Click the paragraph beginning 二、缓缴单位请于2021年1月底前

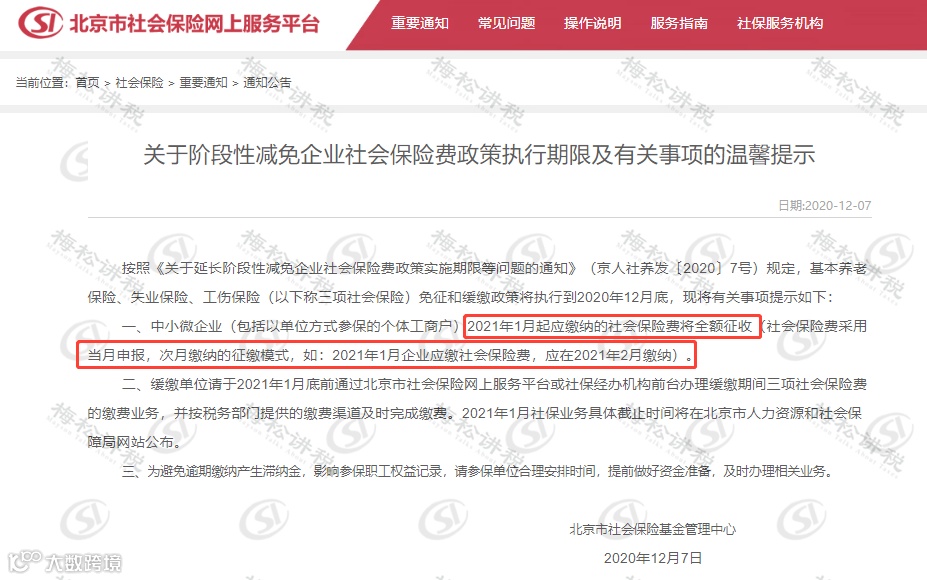477,413
